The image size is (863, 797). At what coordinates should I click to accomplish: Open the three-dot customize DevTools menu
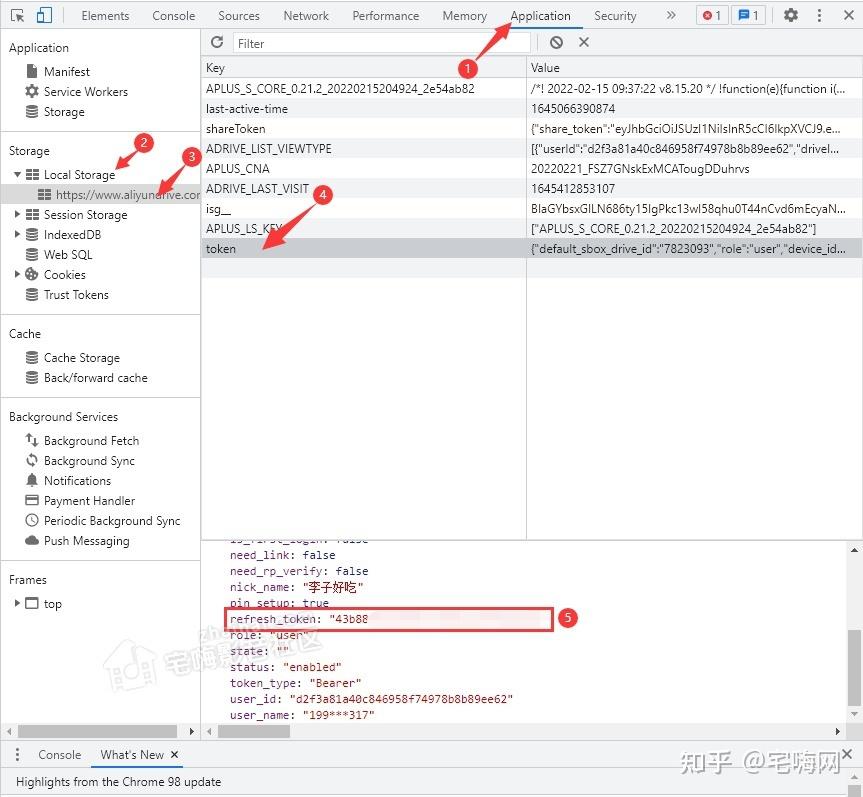click(x=820, y=15)
